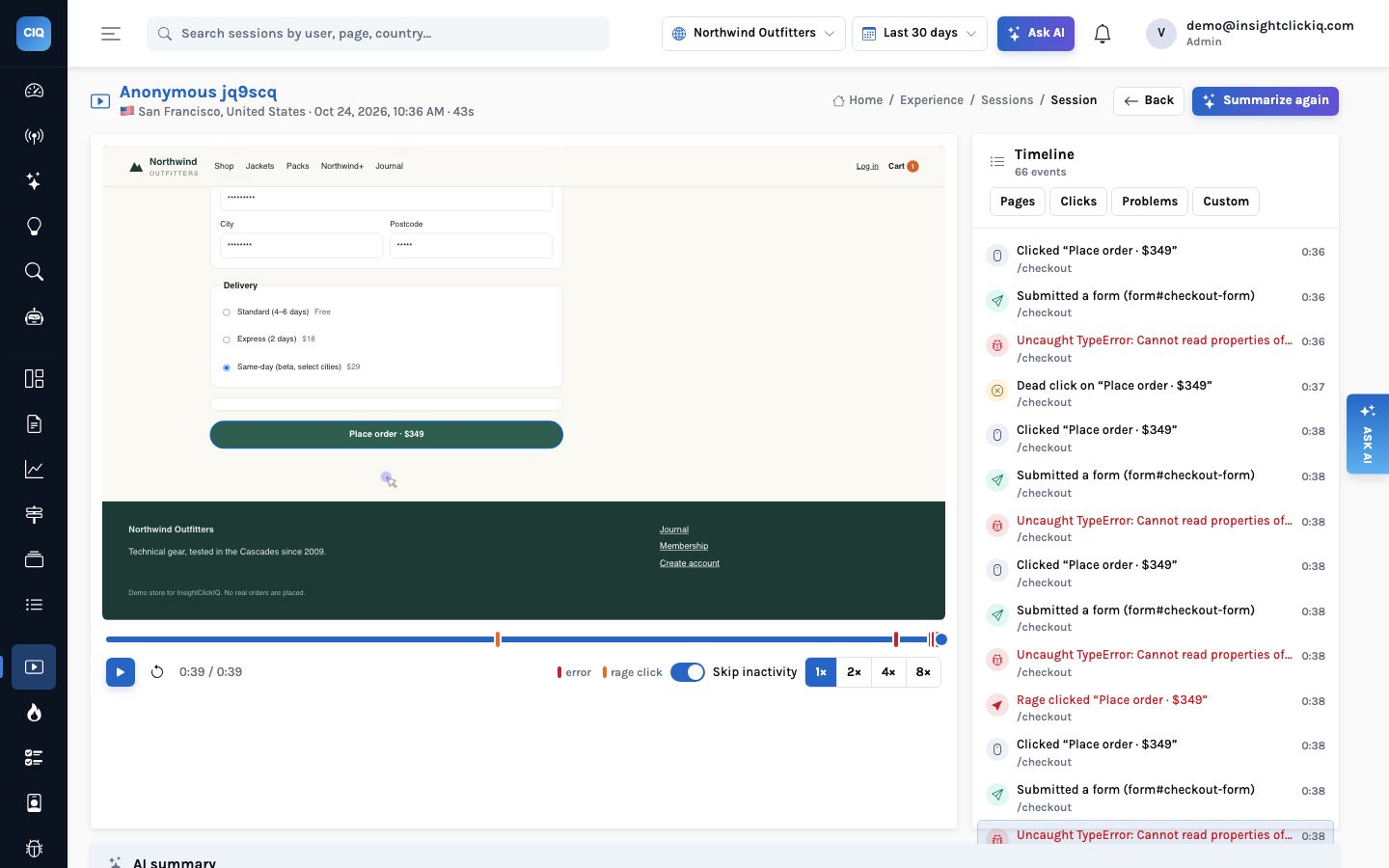Filter timeline by Custom

pos(1226,202)
